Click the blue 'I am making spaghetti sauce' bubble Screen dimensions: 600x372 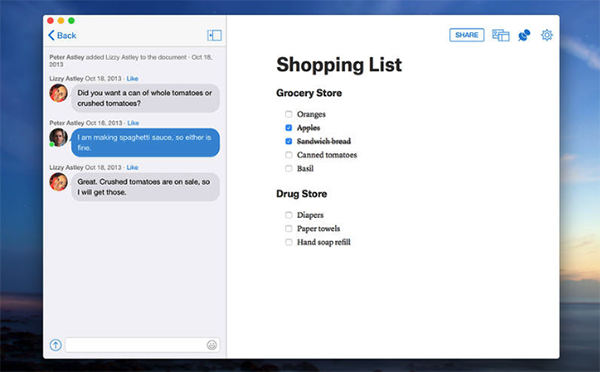145,142
